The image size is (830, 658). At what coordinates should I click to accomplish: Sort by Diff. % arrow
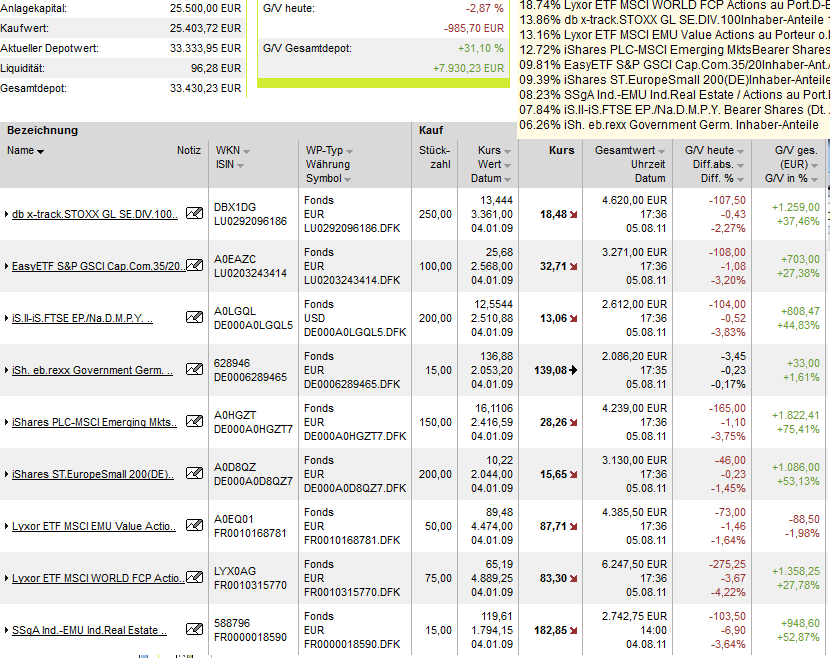coord(741,179)
